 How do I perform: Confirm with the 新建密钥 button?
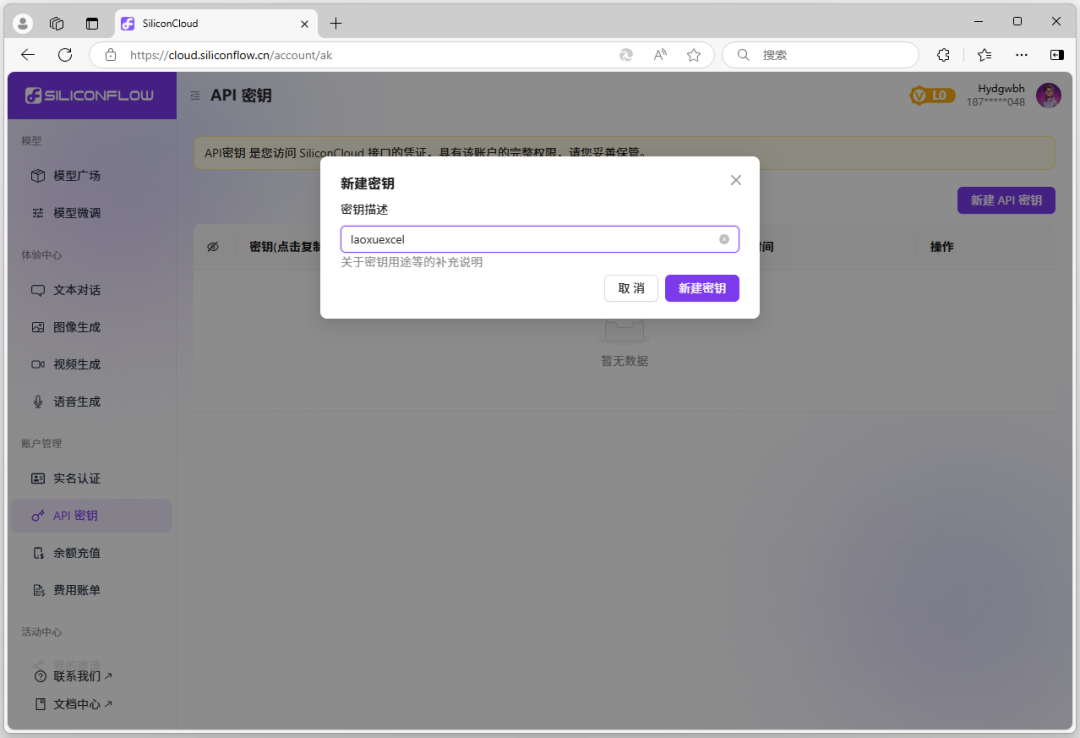(x=702, y=288)
